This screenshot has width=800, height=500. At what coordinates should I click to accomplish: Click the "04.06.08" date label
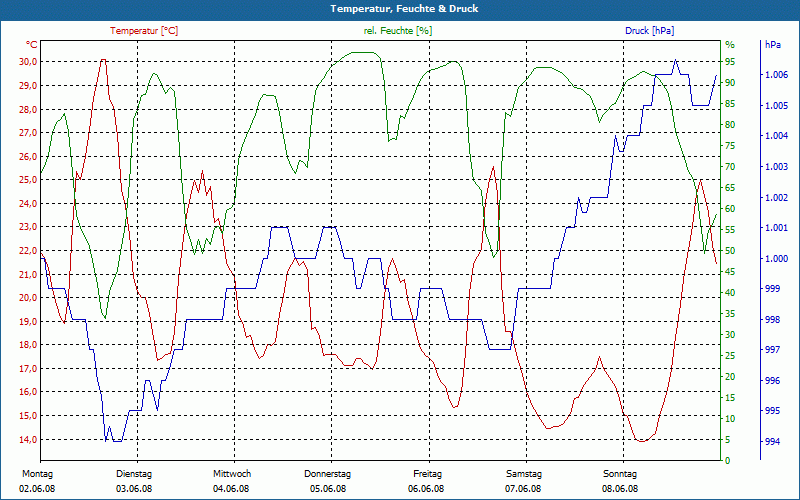[231, 489]
